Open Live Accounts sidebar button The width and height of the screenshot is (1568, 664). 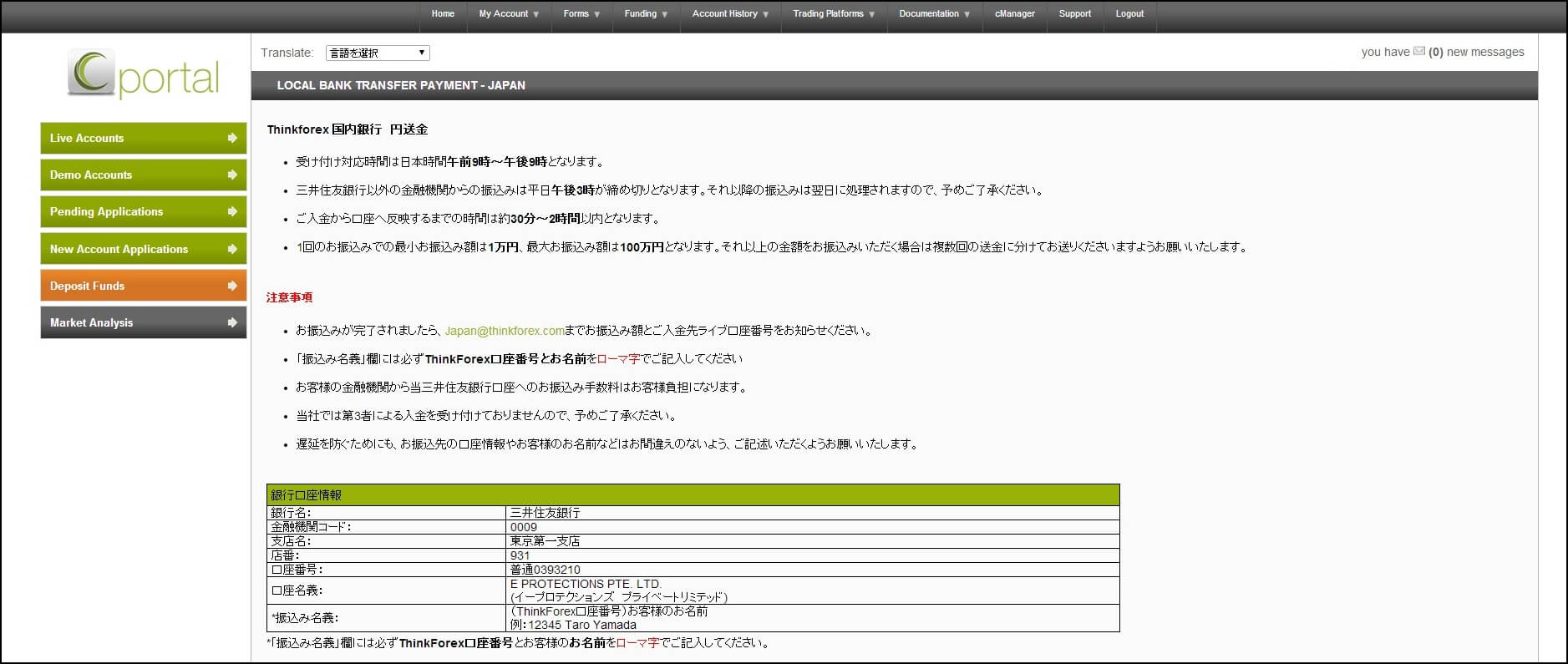pyautogui.click(x=144, y=138)
